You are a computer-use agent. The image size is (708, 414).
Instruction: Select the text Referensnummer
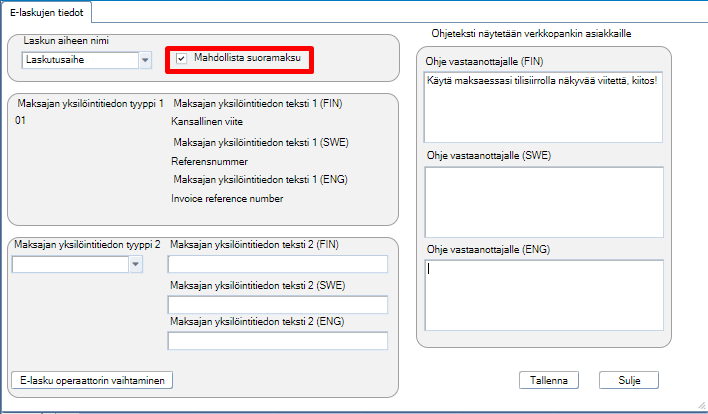(x=210, y=161)
